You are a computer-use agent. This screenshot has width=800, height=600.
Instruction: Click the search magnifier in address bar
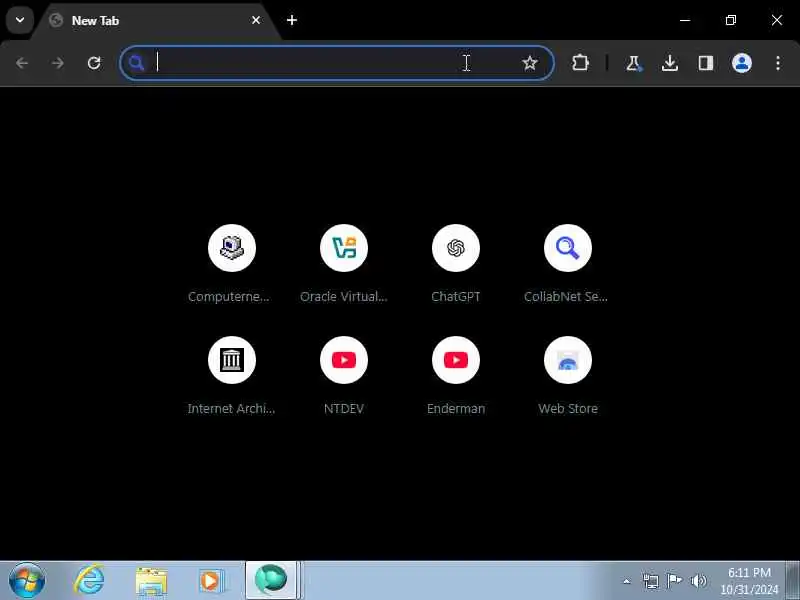click(136, 63)
